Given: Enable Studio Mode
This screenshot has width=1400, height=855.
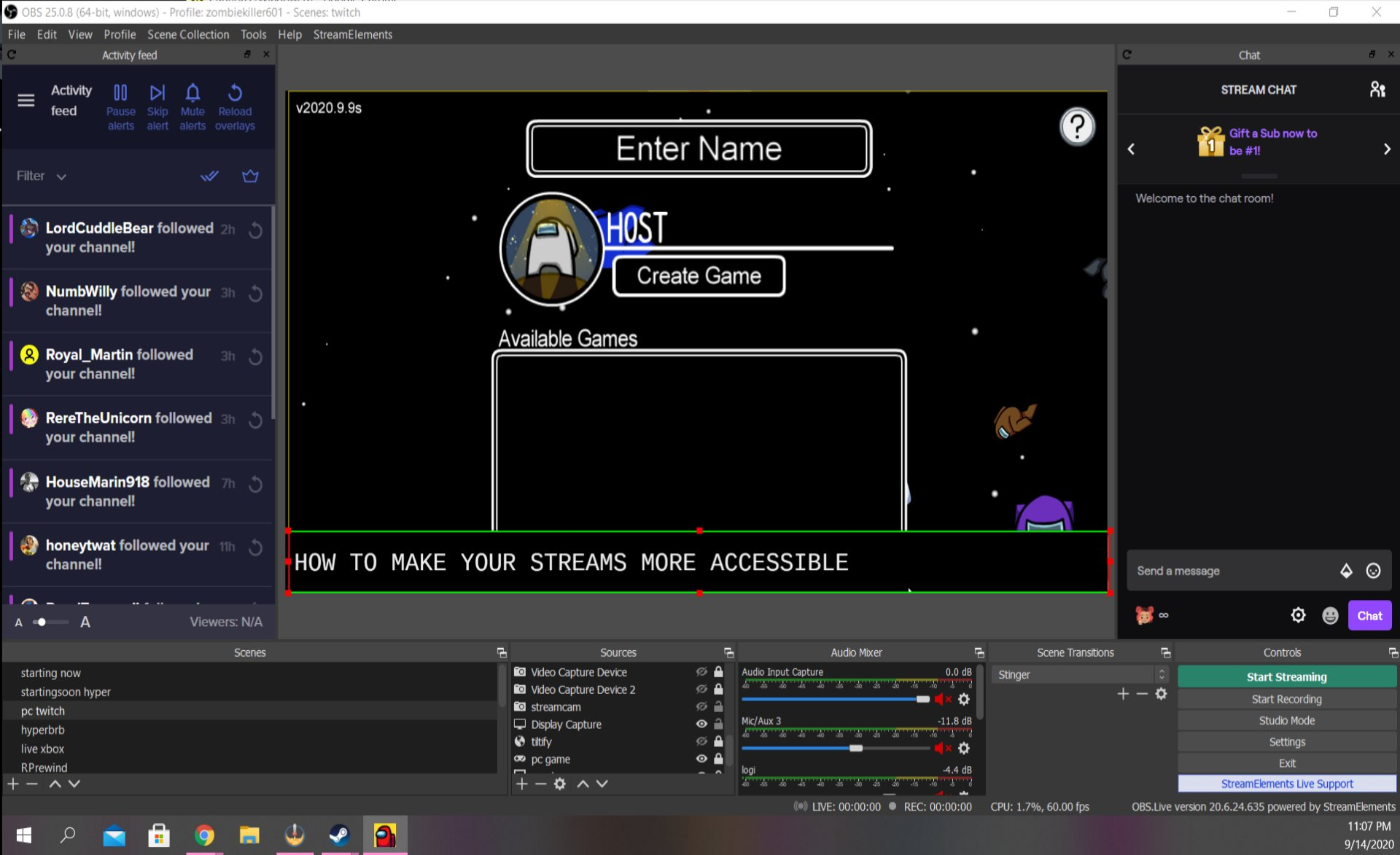Looking at the screenshot, I should tap(1286, 720).
